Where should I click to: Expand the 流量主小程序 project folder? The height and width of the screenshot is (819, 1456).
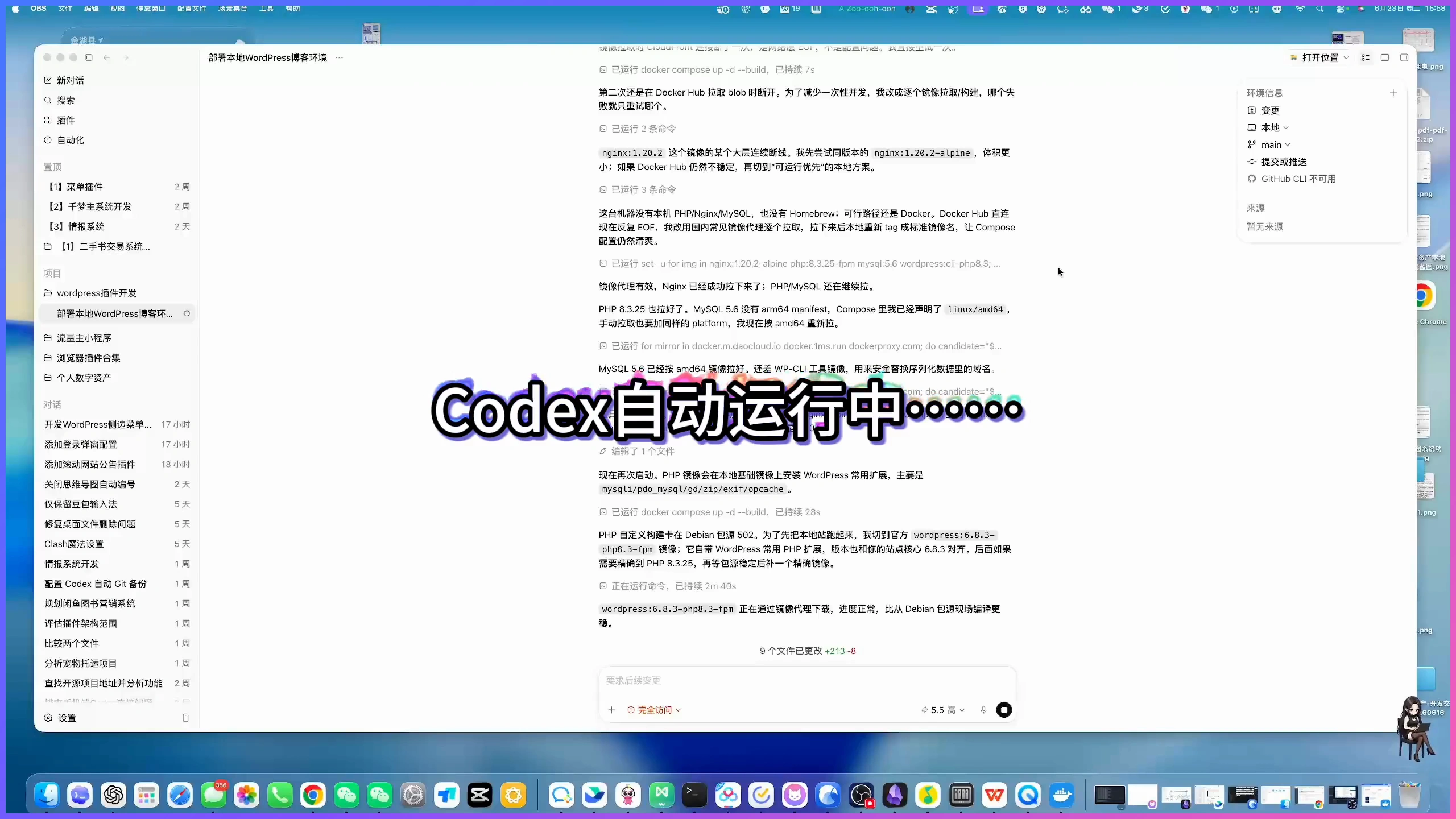pos(118,338)
